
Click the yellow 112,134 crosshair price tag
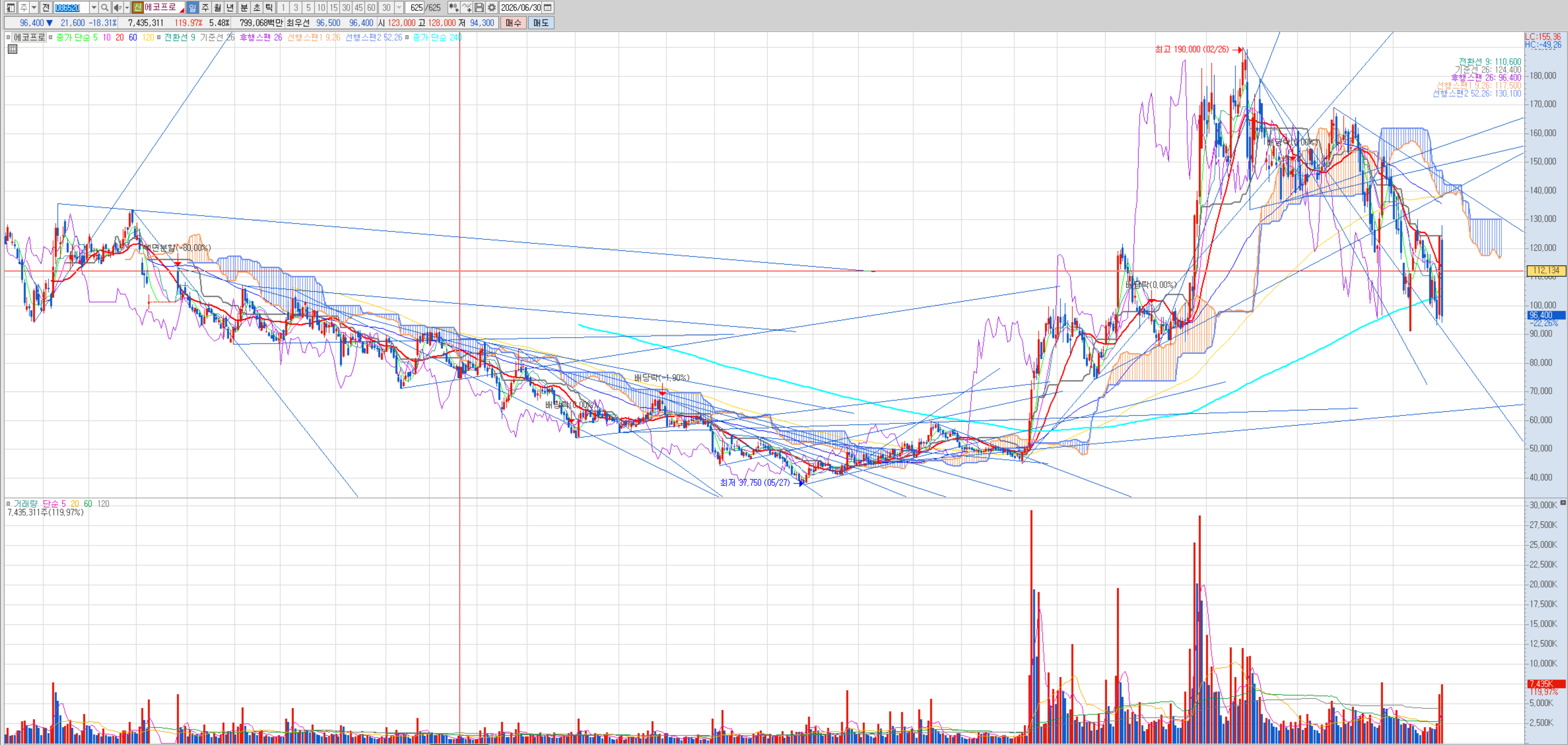coord(1546,270)
